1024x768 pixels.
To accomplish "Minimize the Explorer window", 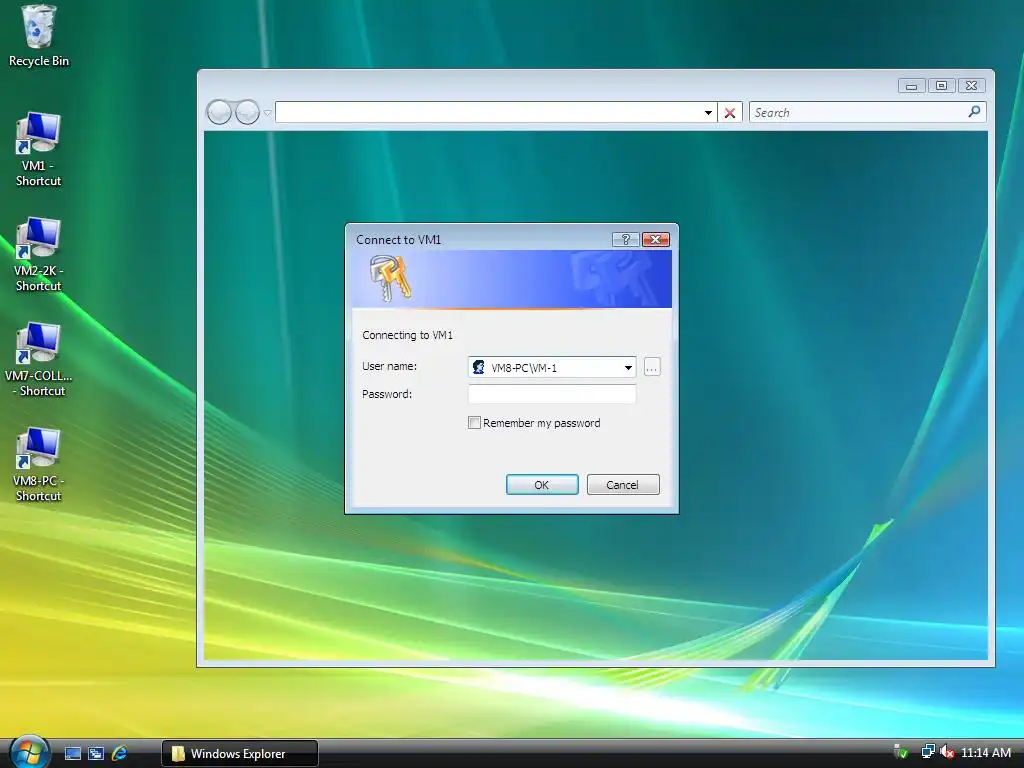I will click(x=911, y=86).
